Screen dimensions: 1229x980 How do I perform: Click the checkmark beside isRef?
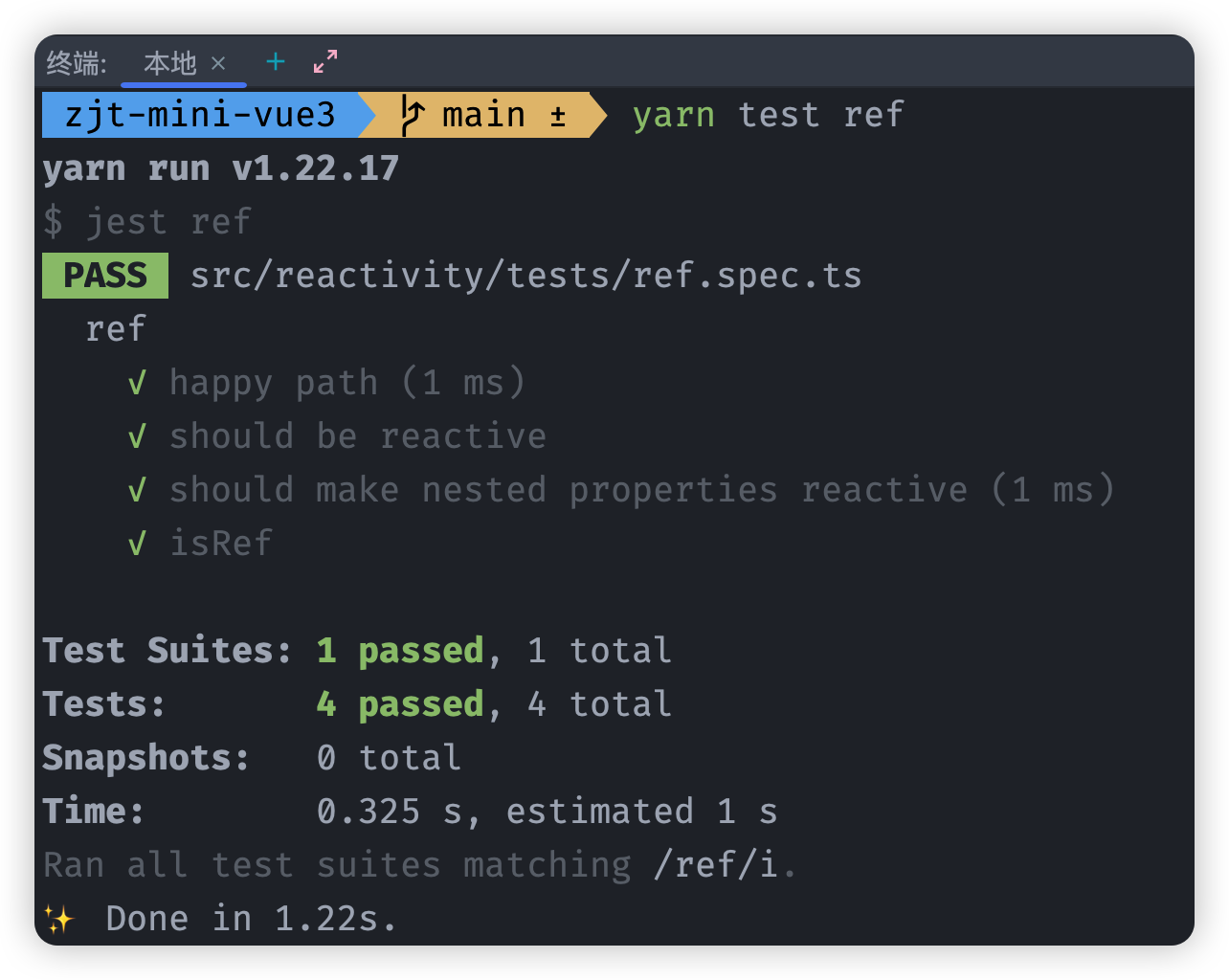[137, 544]
